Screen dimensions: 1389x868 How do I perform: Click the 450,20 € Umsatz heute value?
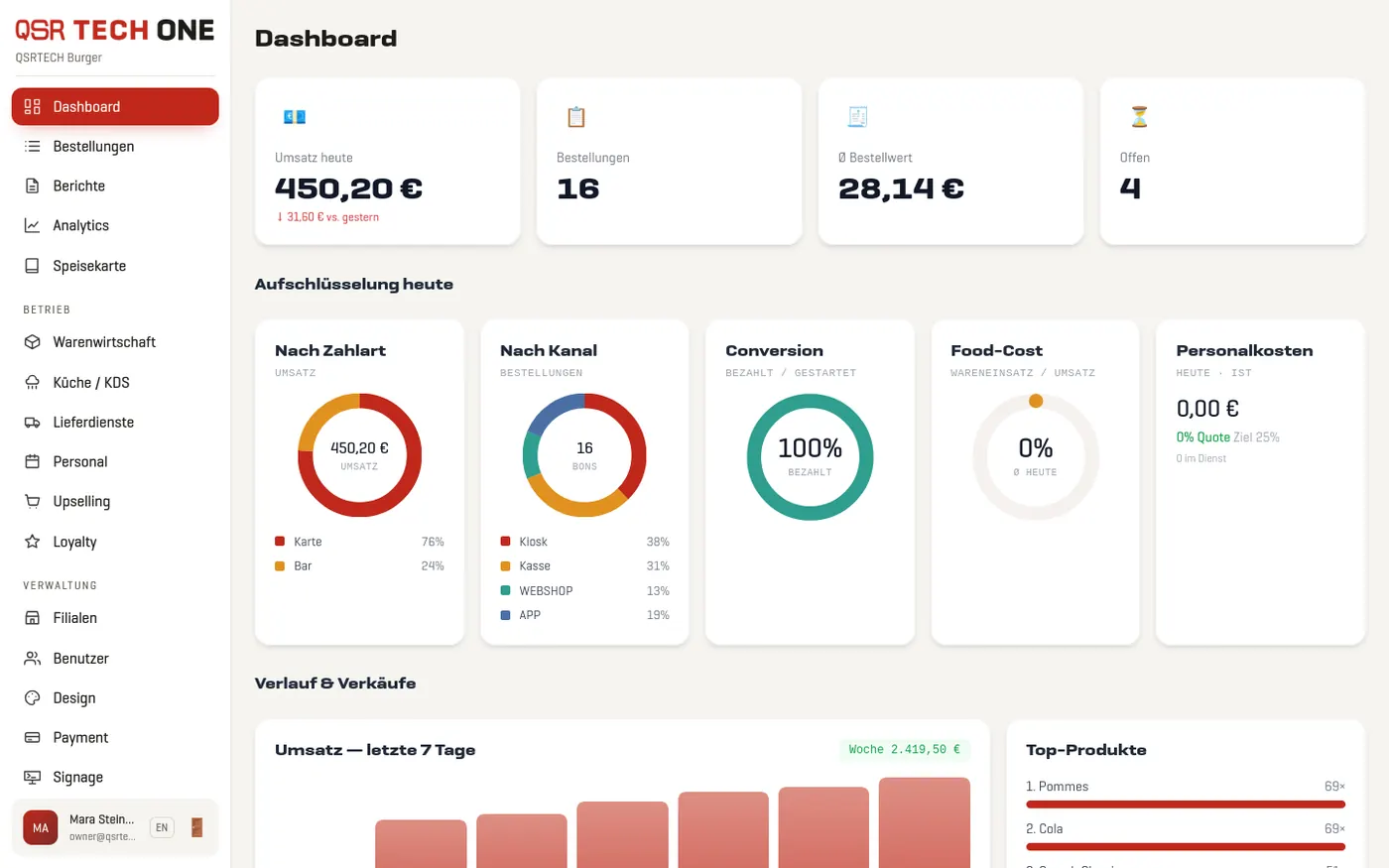tap(348, 188)
